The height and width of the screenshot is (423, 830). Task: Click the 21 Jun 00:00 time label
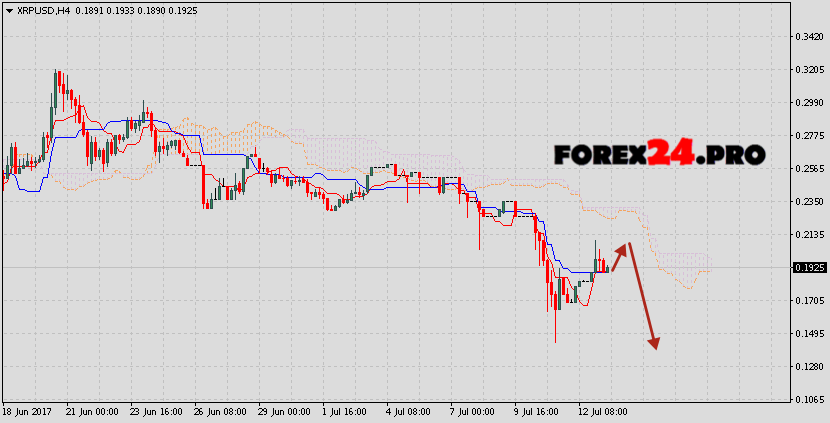tap(93, 411)
